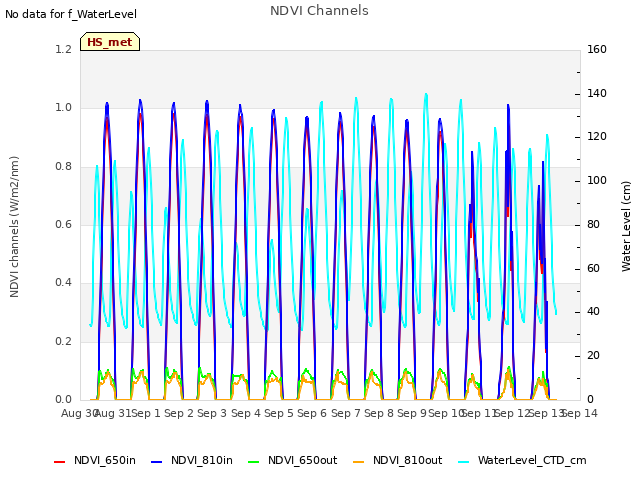Screen dimensions: 640x480
Task: Click the left axis title 'NDVI channels (W/m2/nm)'
Action: (14, 227)
